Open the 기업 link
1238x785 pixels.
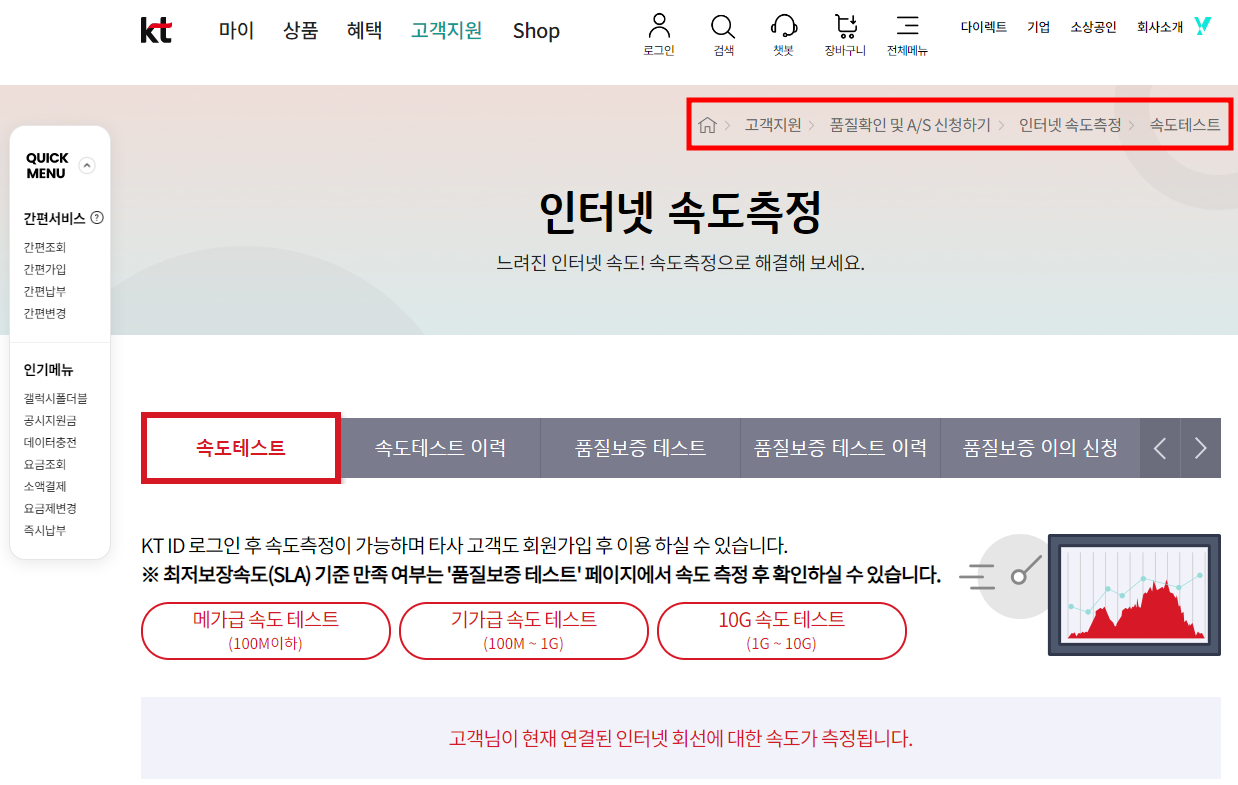[x=1039, y=28]
